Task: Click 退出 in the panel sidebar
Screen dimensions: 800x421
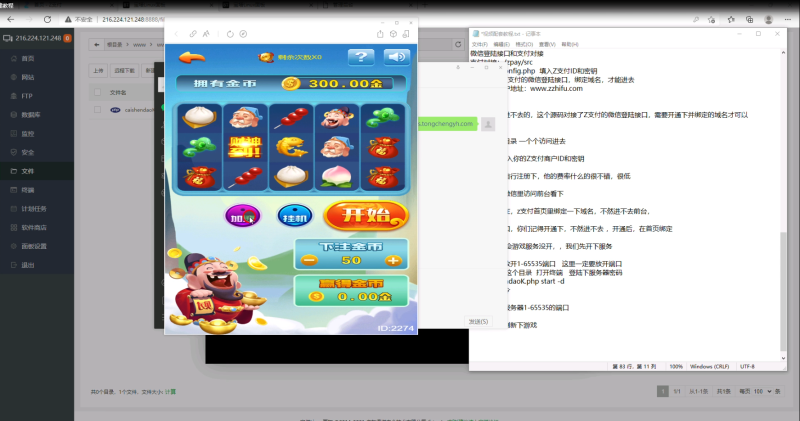Action: (28, 265)
